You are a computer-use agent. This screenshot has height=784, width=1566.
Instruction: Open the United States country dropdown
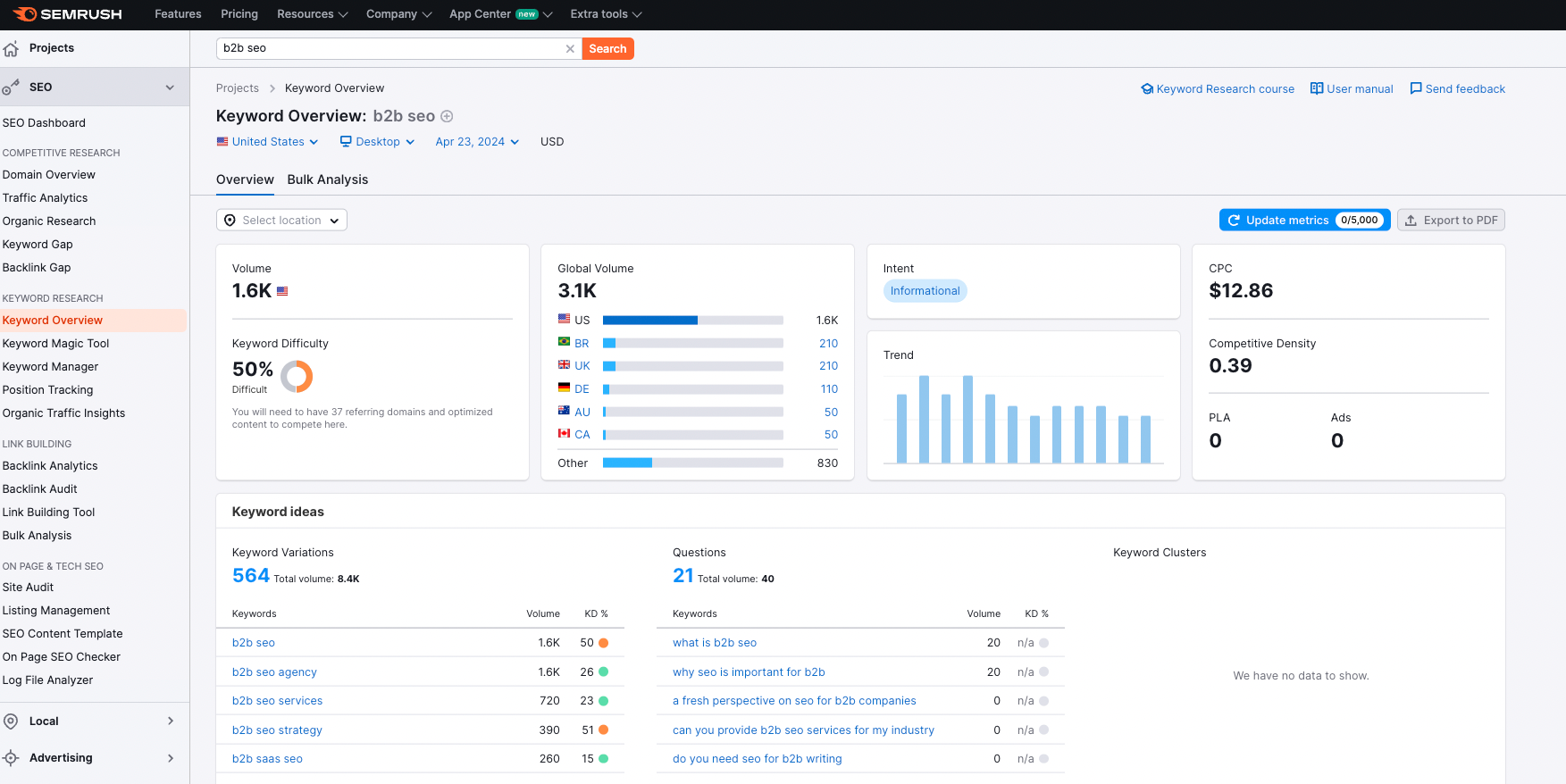[268, 142]
